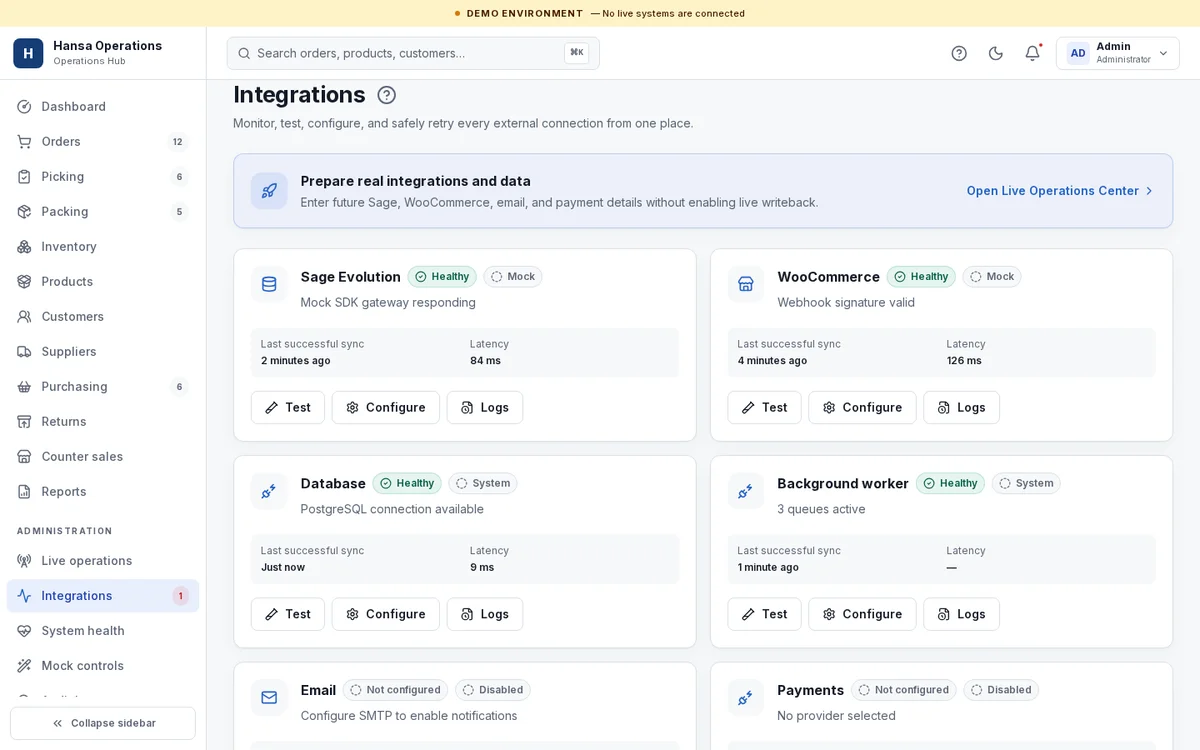Click "126 ms" latency value
1200x750 pixels.
pyautogui.click(x=964, y=361)
